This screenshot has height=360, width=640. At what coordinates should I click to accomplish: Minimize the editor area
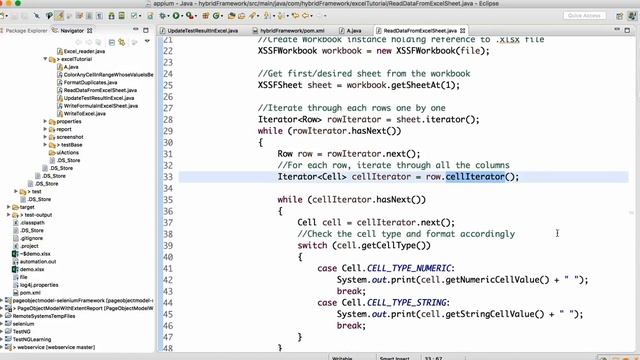coord(617,30)
